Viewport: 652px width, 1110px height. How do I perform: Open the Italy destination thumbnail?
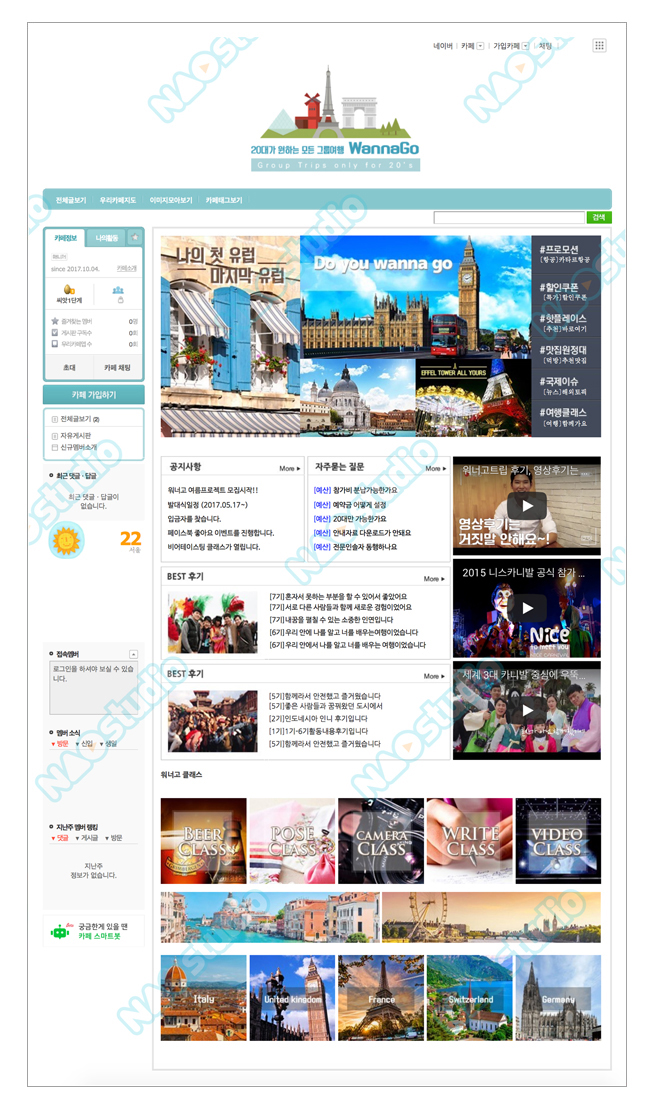[204, 998]
